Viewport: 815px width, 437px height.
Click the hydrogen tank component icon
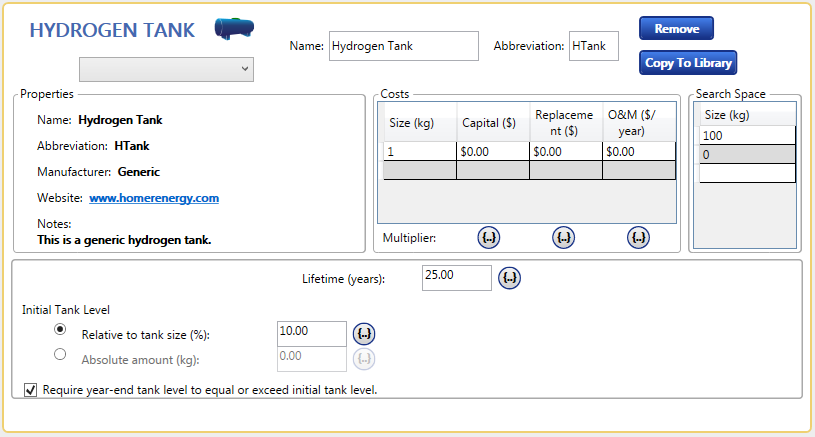click(235, 30)
